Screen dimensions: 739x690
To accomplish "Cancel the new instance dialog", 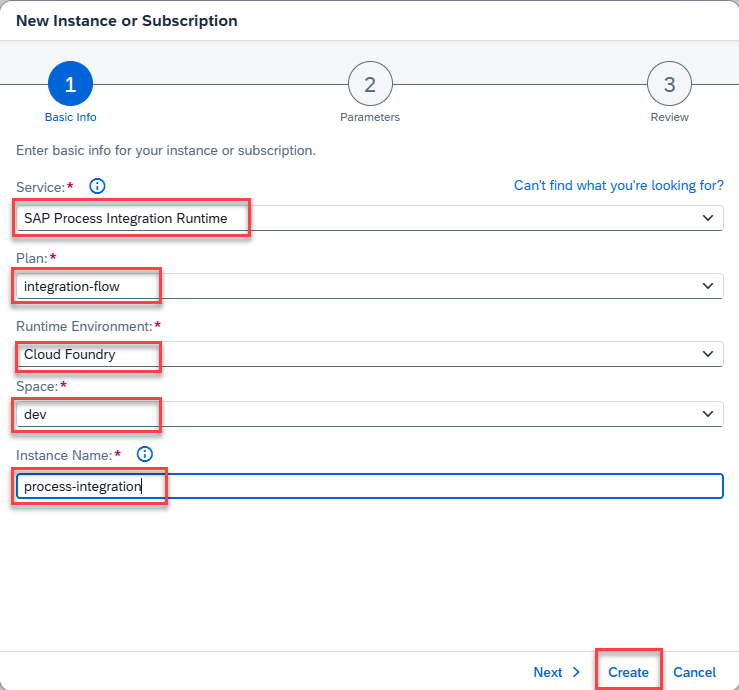I will pyautogui.click(x=694, y=672).
